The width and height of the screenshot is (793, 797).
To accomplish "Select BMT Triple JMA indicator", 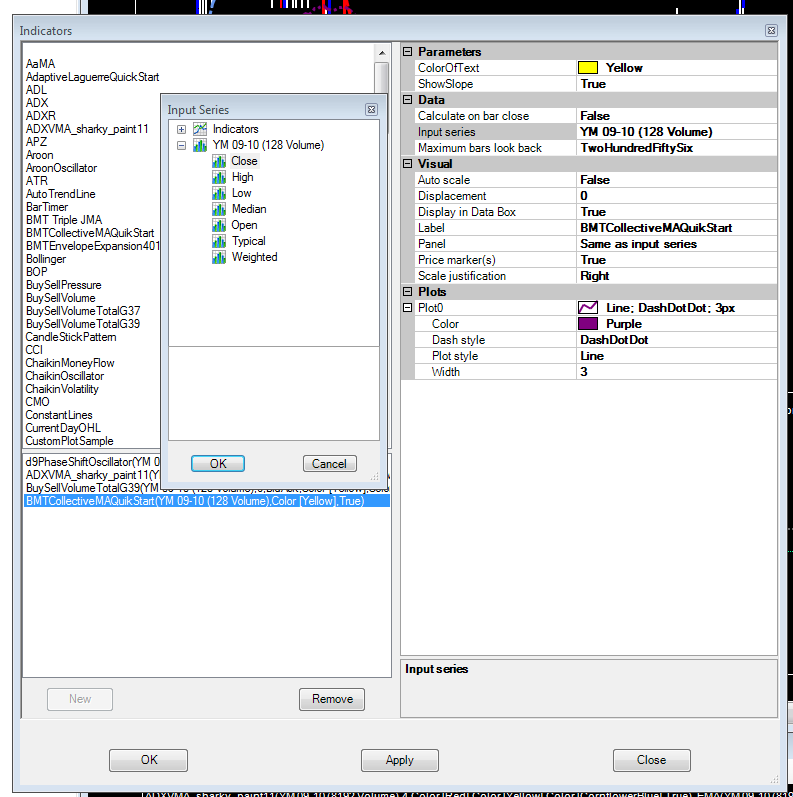I will click(x=64, y=220).
